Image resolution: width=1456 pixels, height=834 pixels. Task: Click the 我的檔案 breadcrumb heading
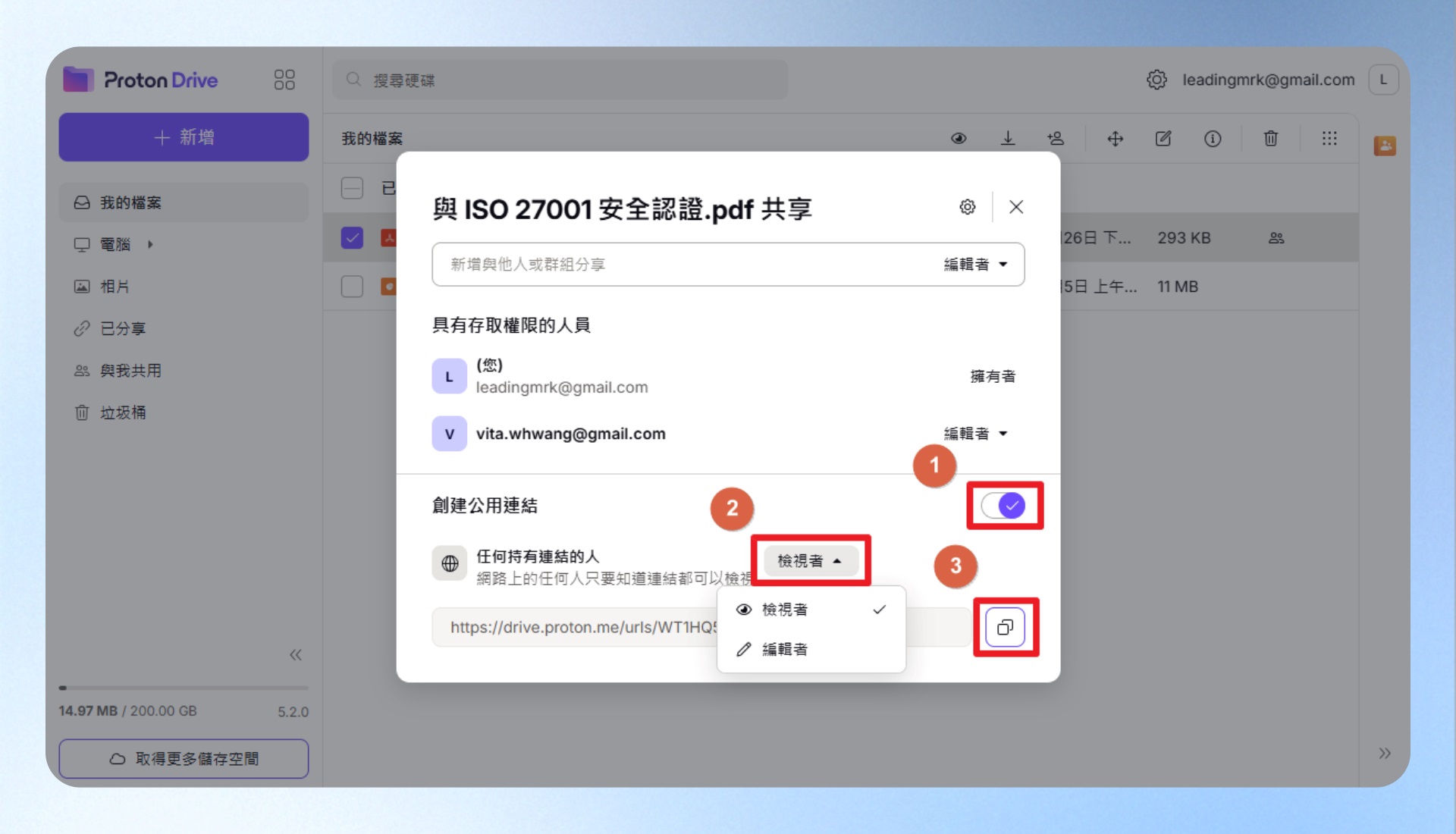pyautogui.click(x=372, y=139)
